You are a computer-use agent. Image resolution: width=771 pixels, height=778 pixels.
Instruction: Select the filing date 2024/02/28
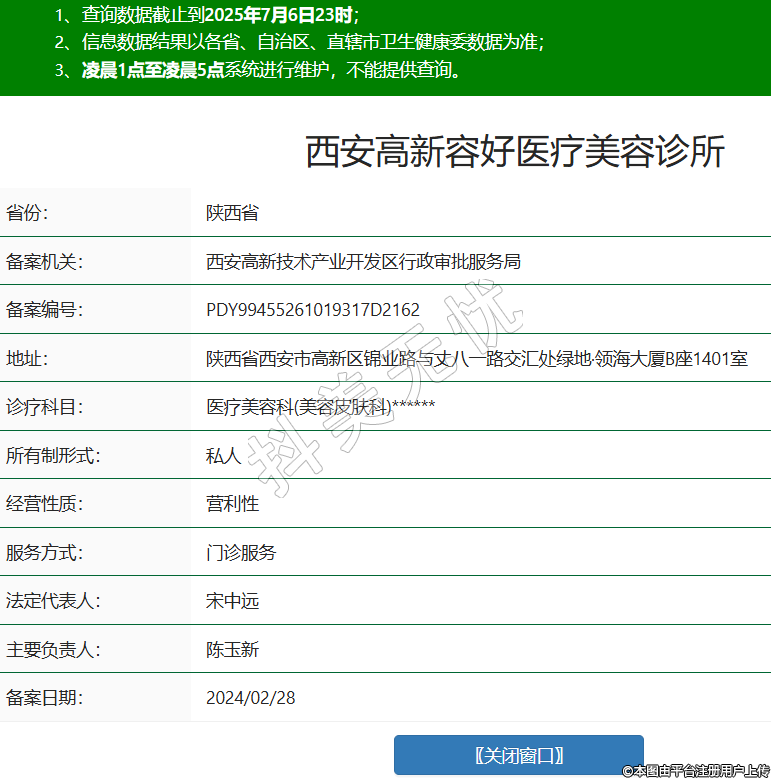click(x=251, y=697)
